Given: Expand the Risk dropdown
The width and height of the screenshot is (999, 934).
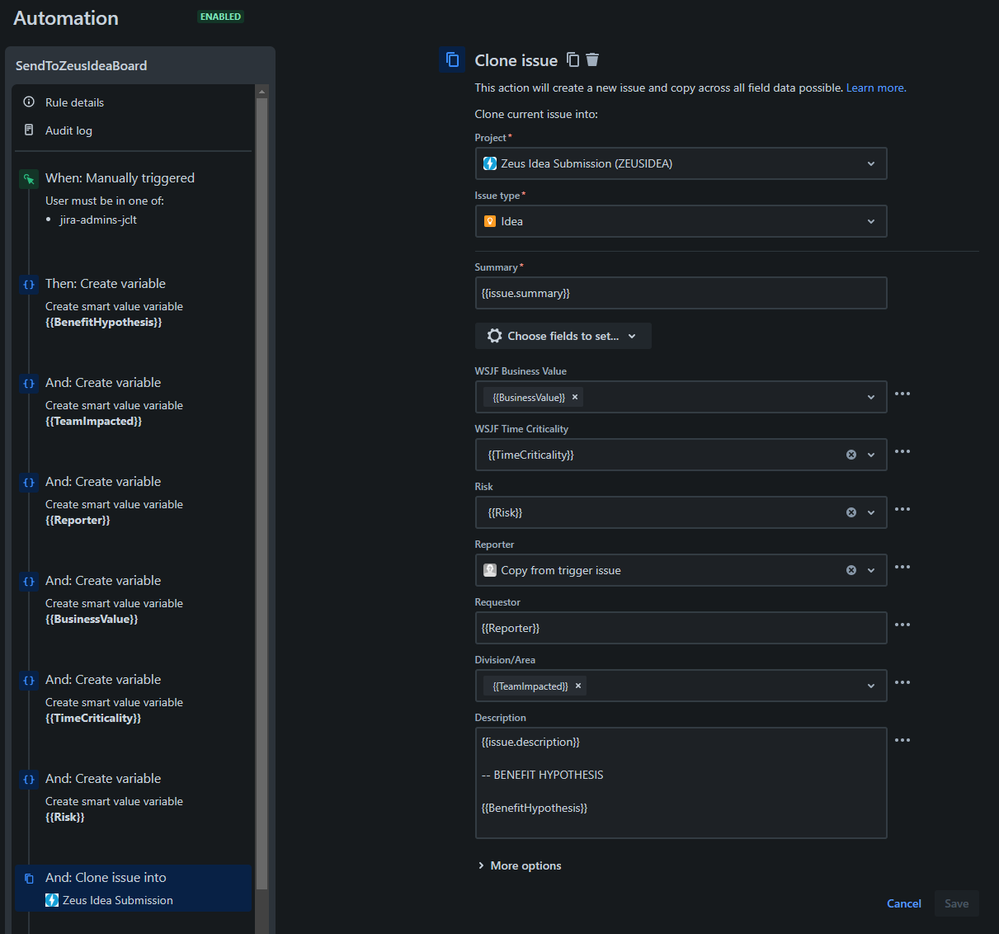Looking at the screenshot, I should pos(871,512).
